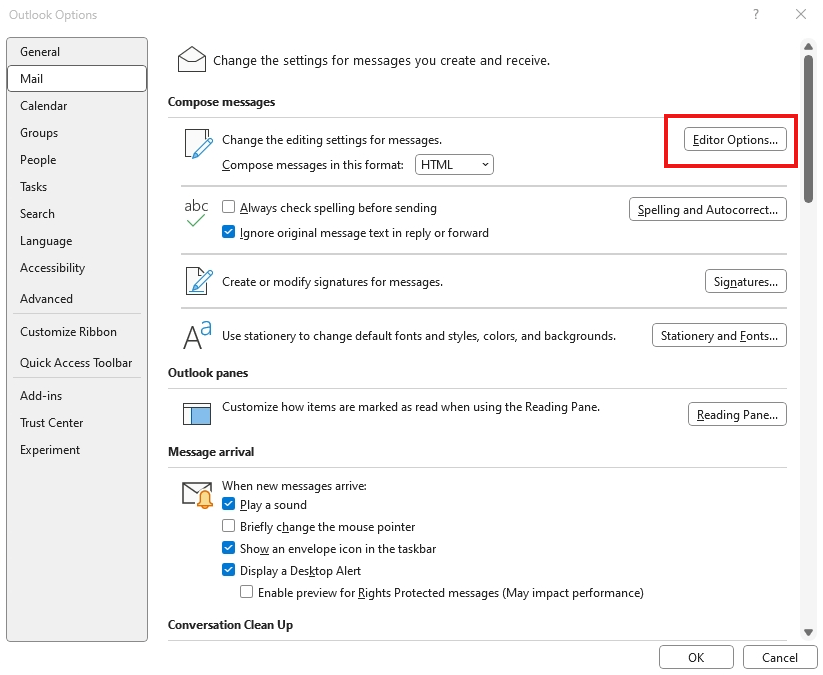The width and height of the screenshot is (823, 675).
Task: Open Customize Ribbon settings
Action: [x=77, y=332]
